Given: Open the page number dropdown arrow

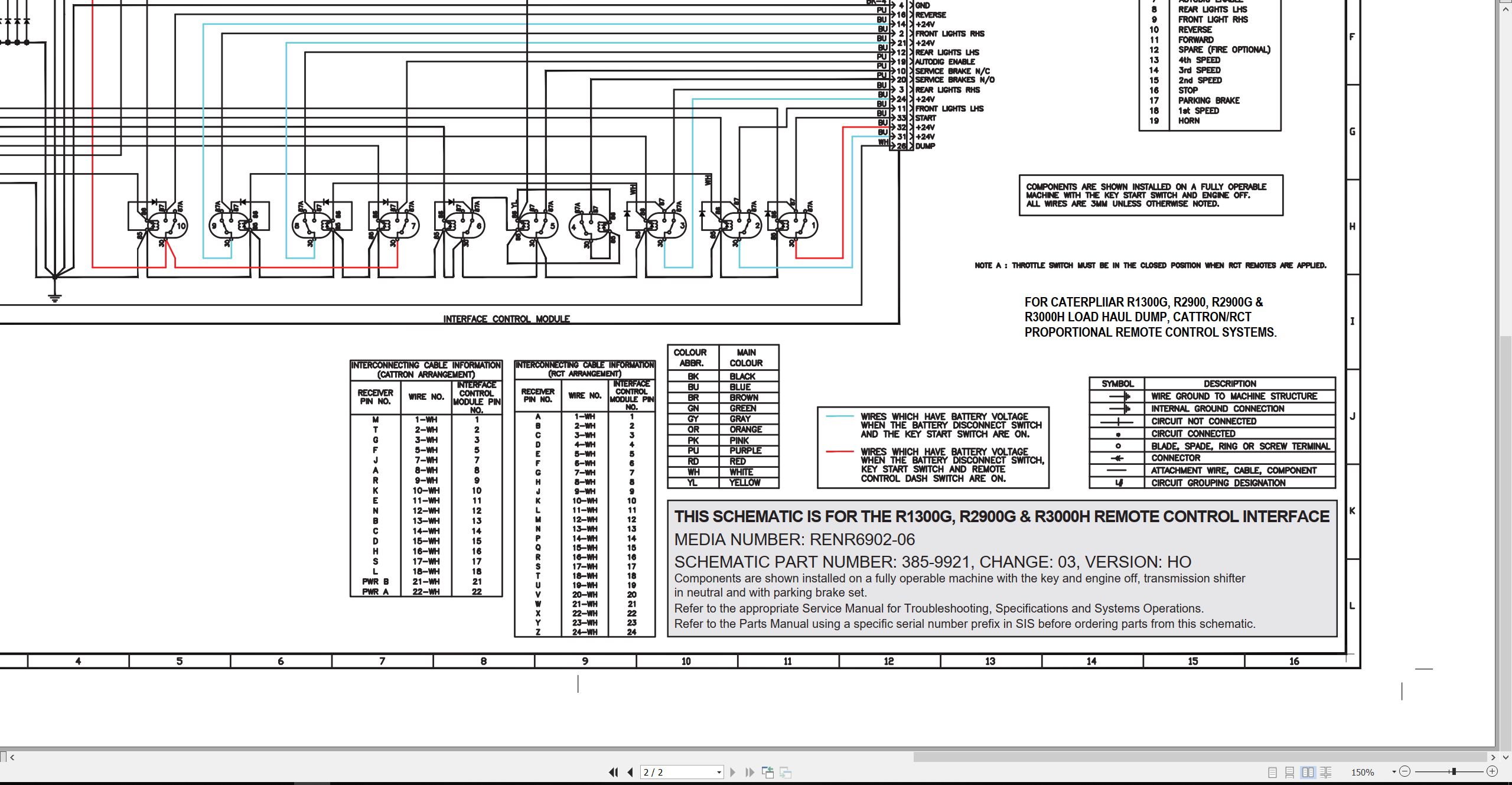Looking at the screenshot, I should [x=719, y=773].
